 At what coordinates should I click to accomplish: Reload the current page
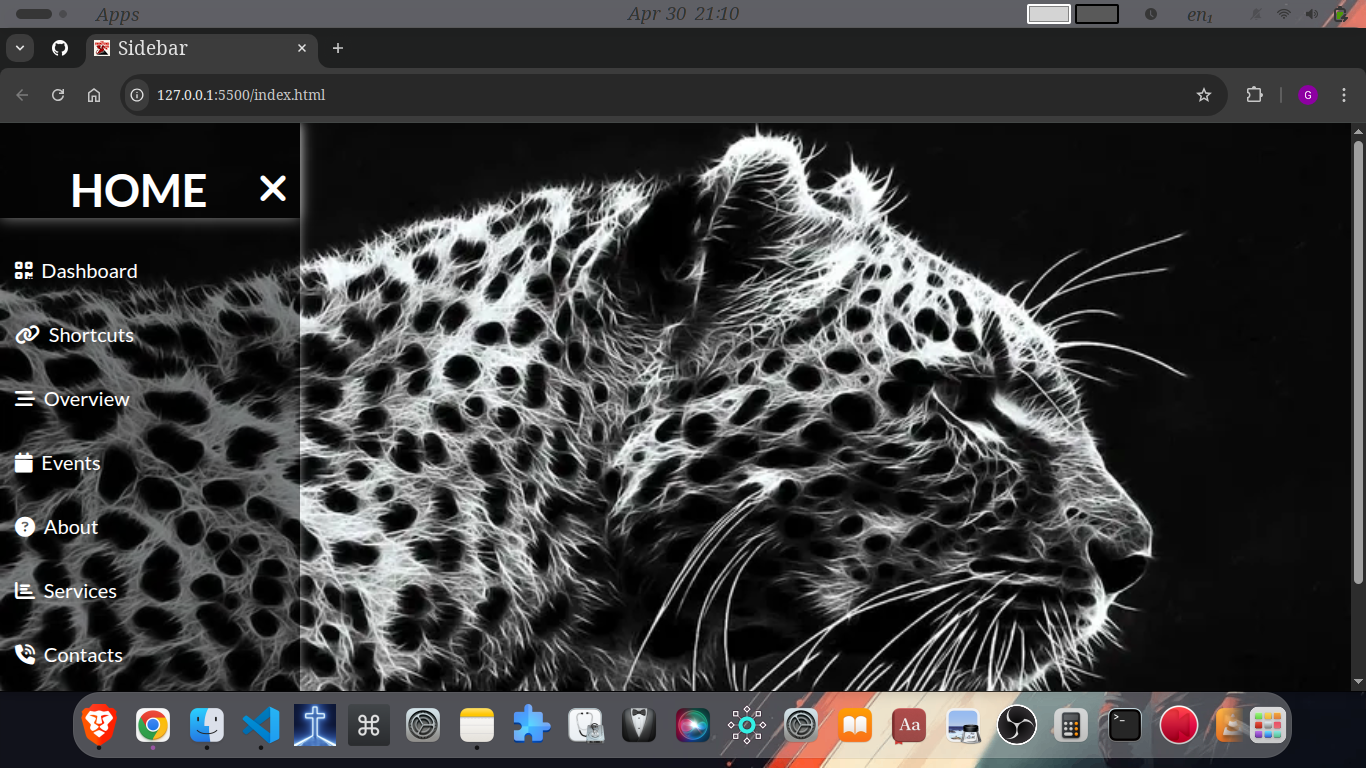click(x=58, y=95)
